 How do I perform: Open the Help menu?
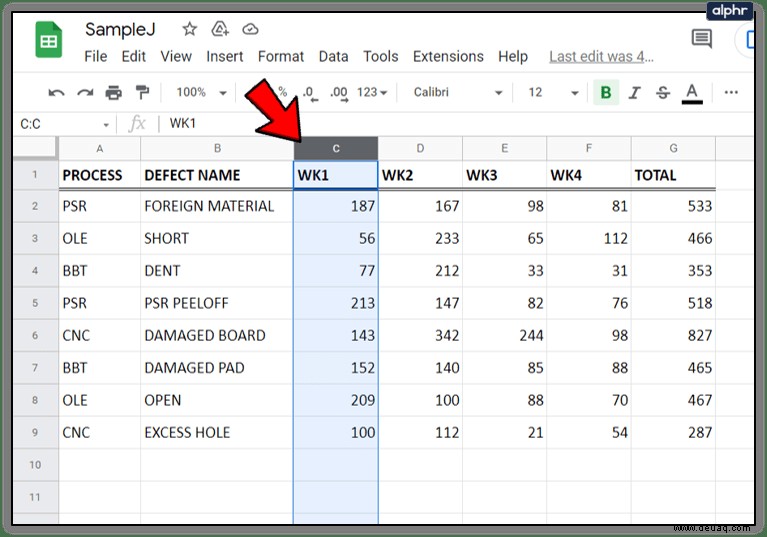click(513, 57)
